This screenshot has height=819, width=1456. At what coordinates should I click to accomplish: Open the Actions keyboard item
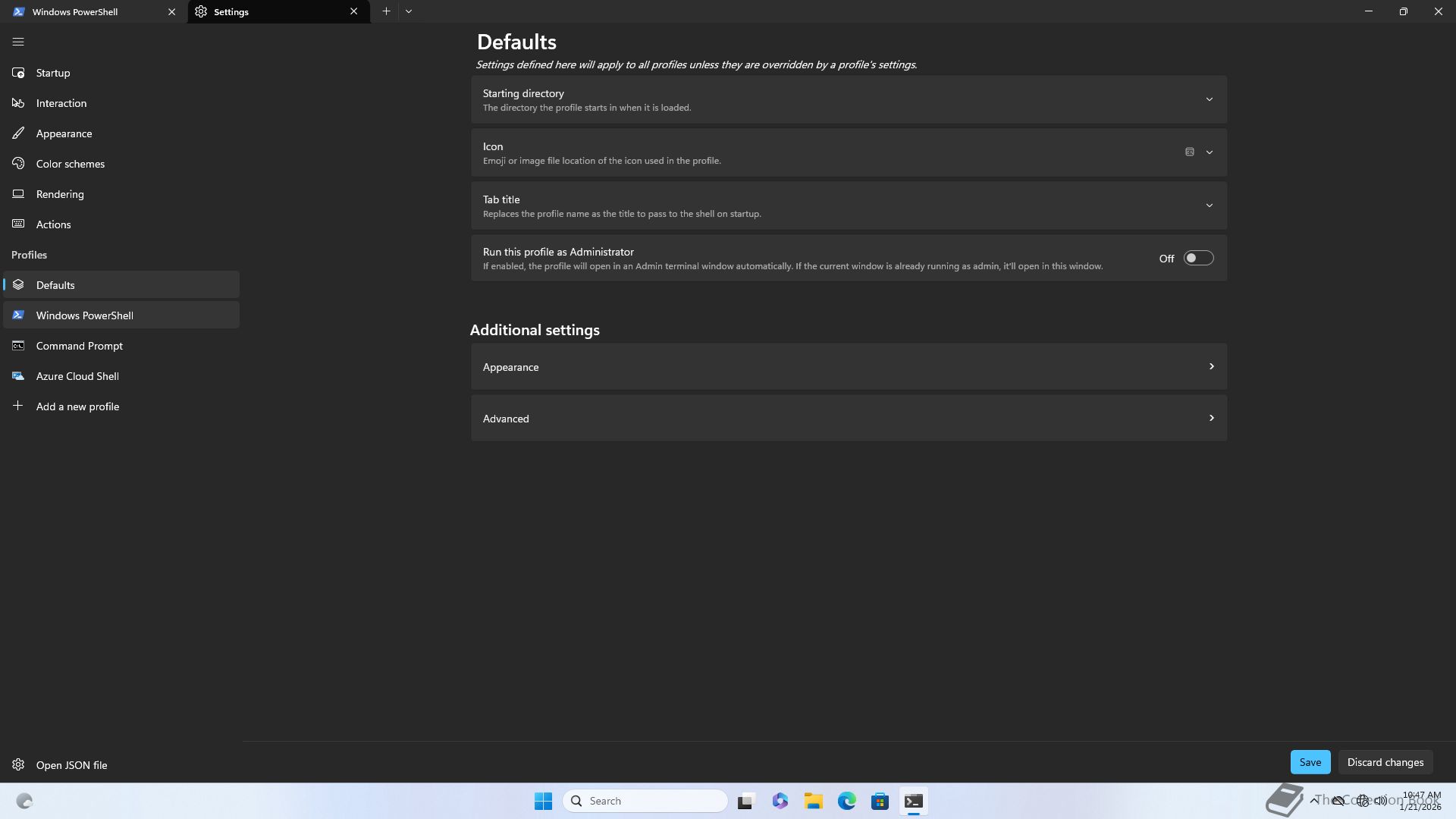(53, 224)
